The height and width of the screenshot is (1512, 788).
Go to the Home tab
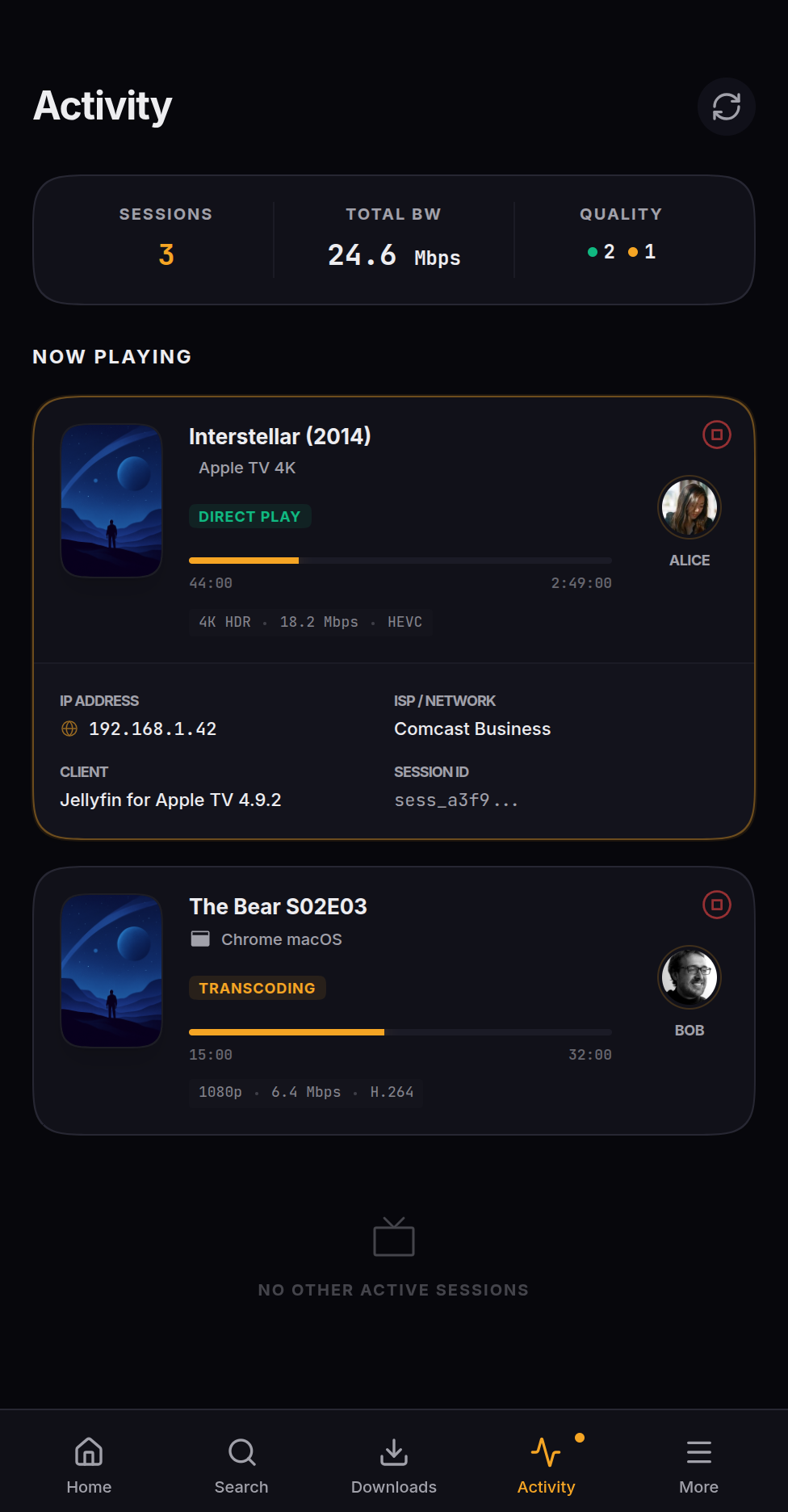(x=89, y=1465)
